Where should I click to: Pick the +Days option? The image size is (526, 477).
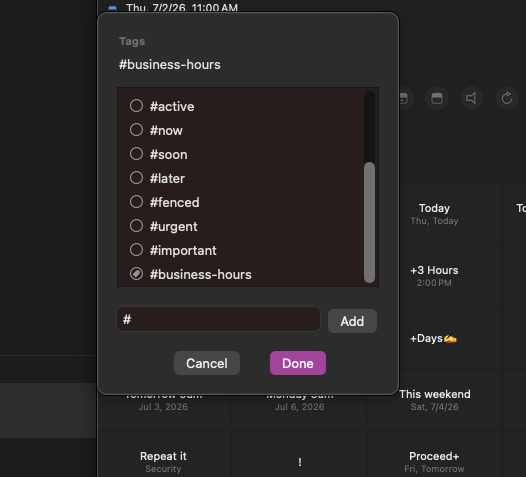coord(434,338)
